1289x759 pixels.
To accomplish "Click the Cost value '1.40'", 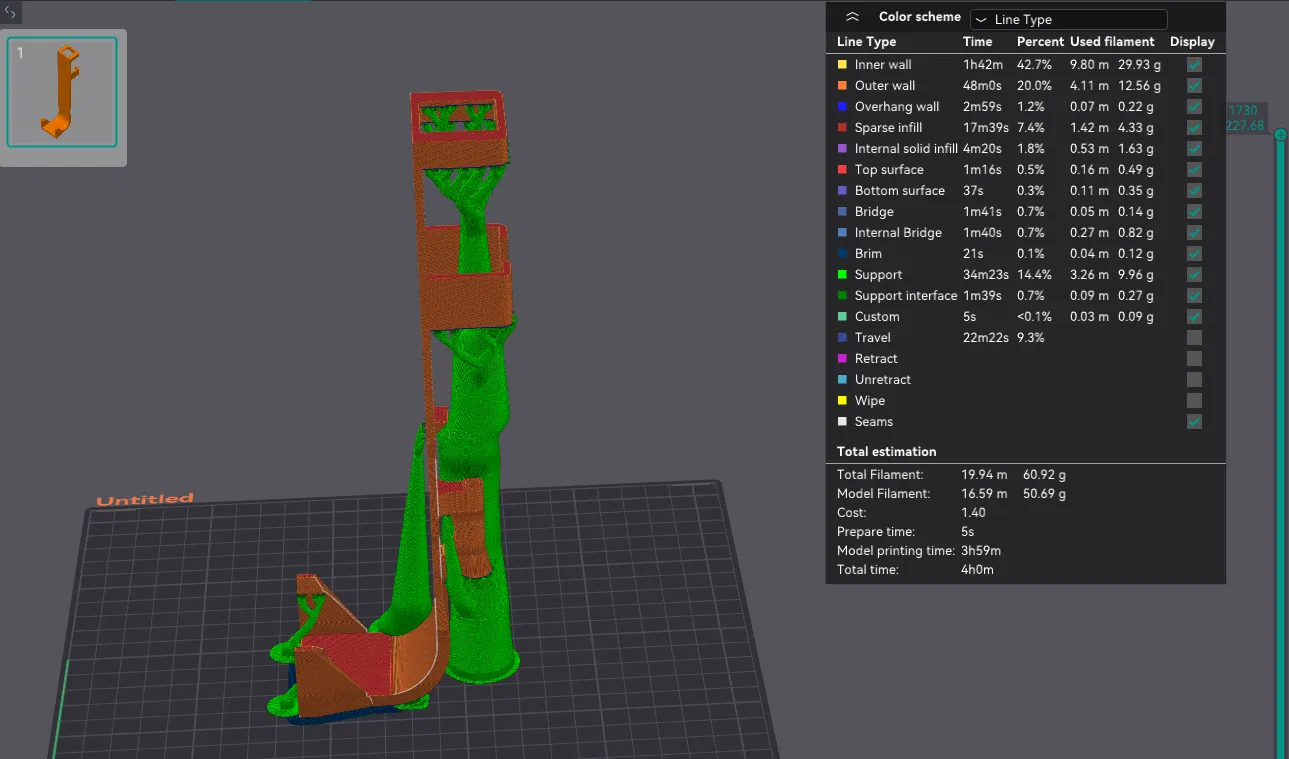I will click(973, 513).
